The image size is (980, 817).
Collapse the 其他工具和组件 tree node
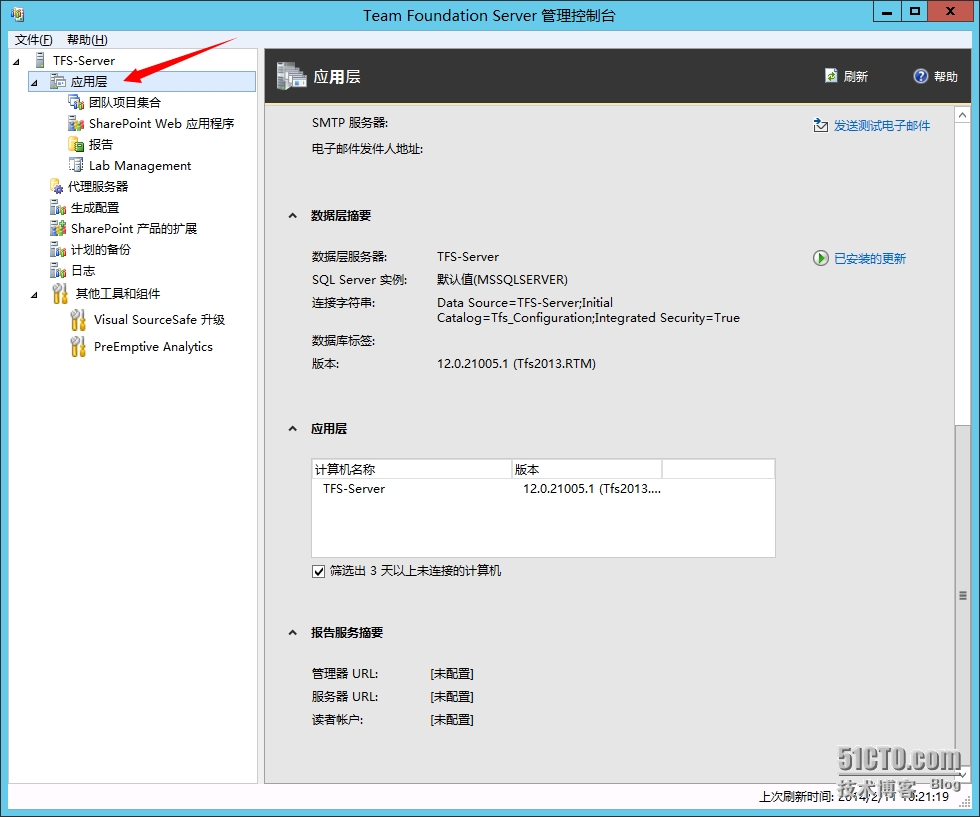click(34, 294)
